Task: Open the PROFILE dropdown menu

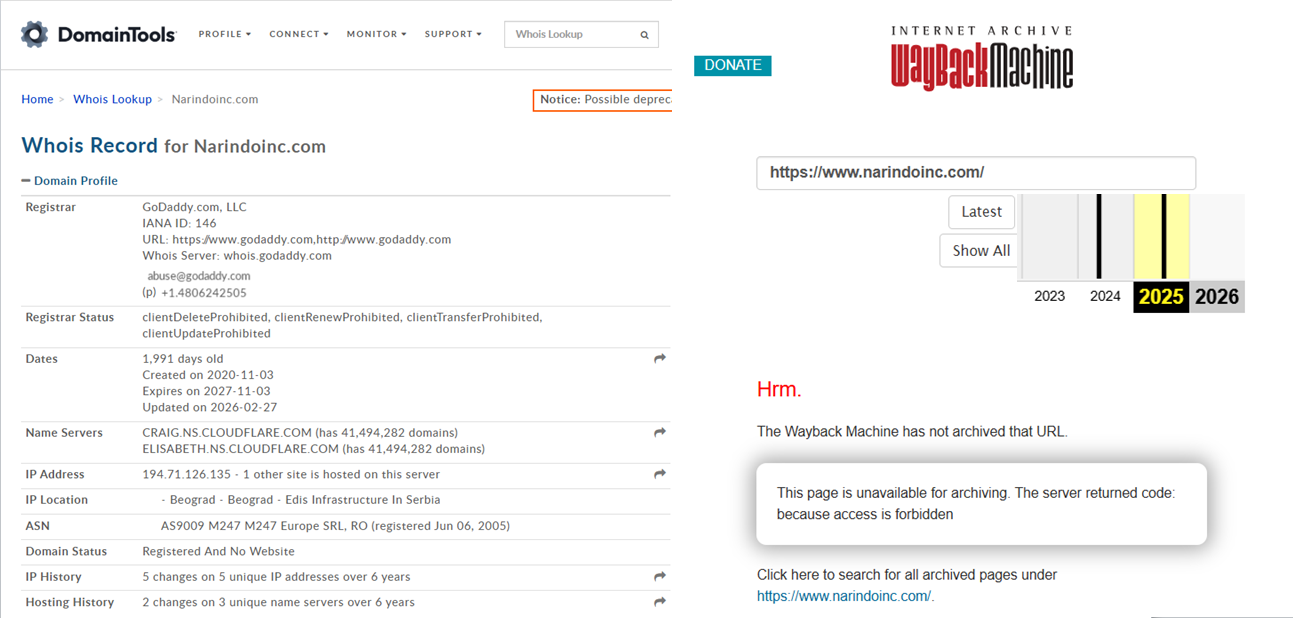Action: click(225, 34)
